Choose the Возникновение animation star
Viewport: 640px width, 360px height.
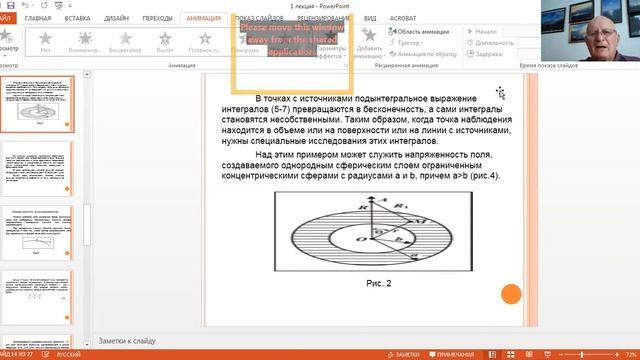pyautogui.click(x=85, y=42)
